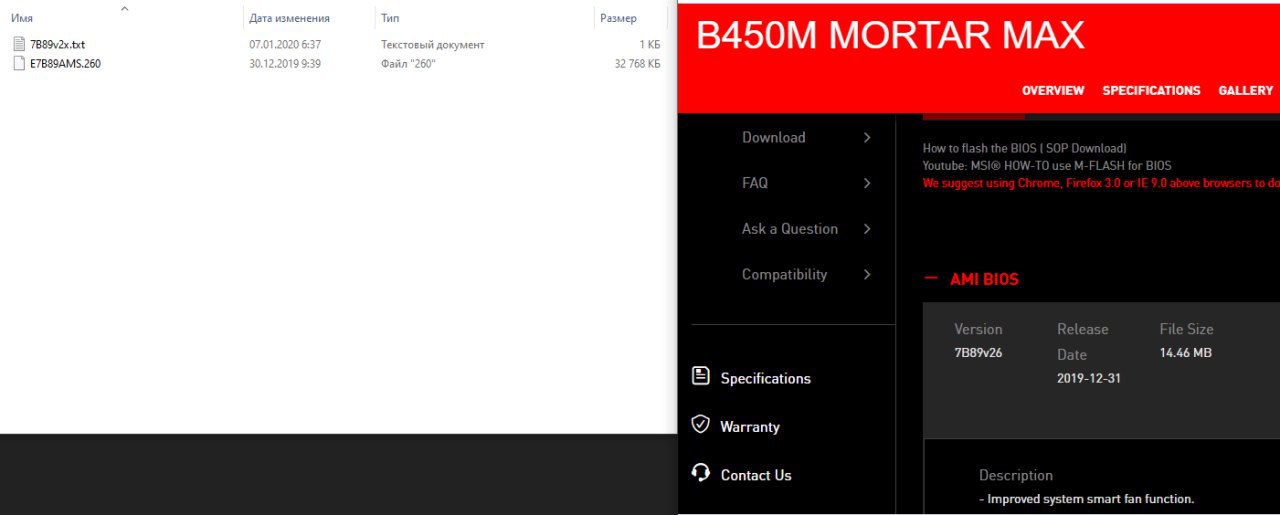The image size is (1280, 515).
Task: Expand the Compatibility sidebar chevron
Action: [x=867, y=274]
